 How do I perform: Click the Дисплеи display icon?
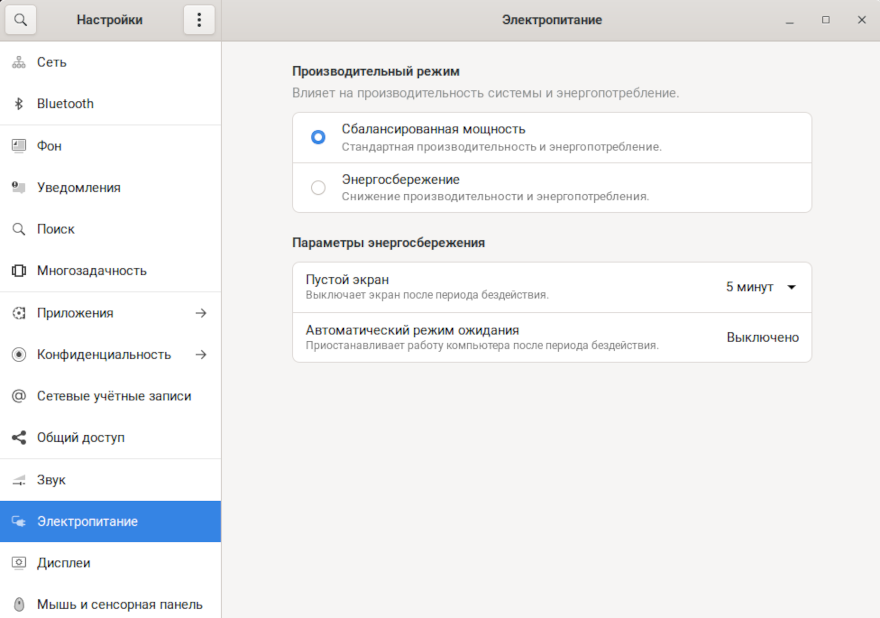click(18, 563)
